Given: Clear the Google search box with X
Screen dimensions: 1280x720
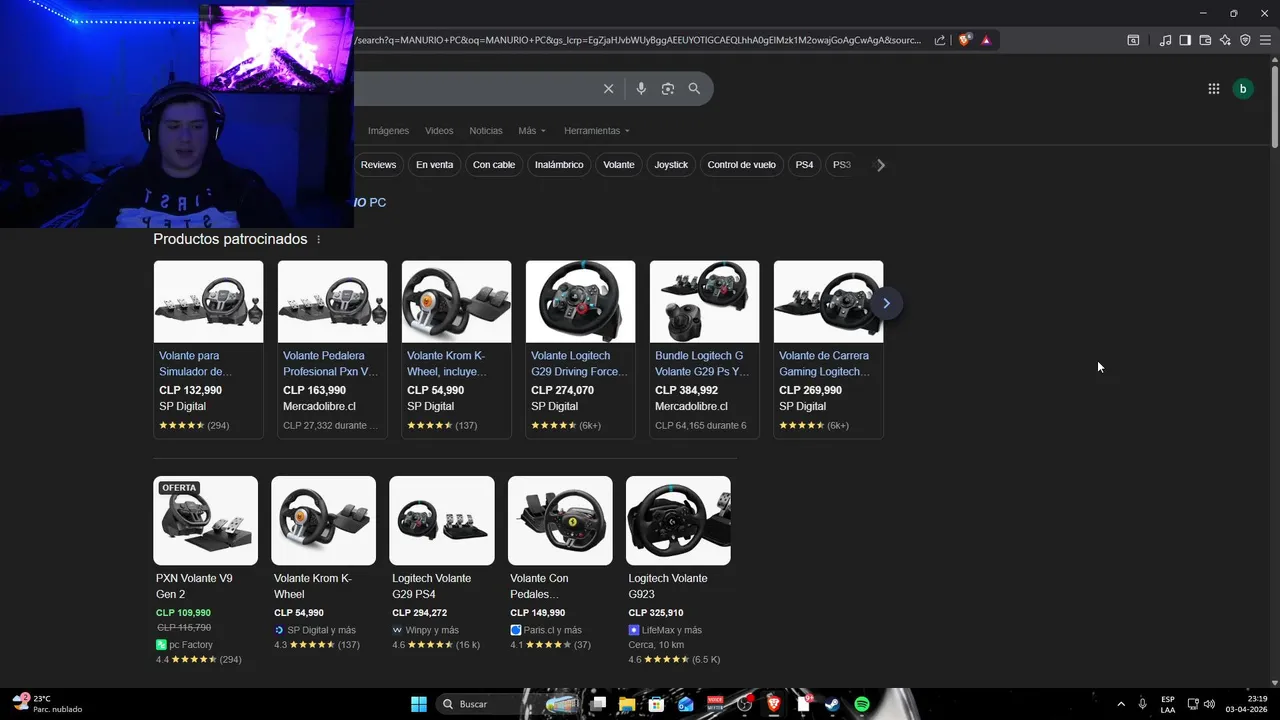Looking at the screenshot, I should (608, 89).
